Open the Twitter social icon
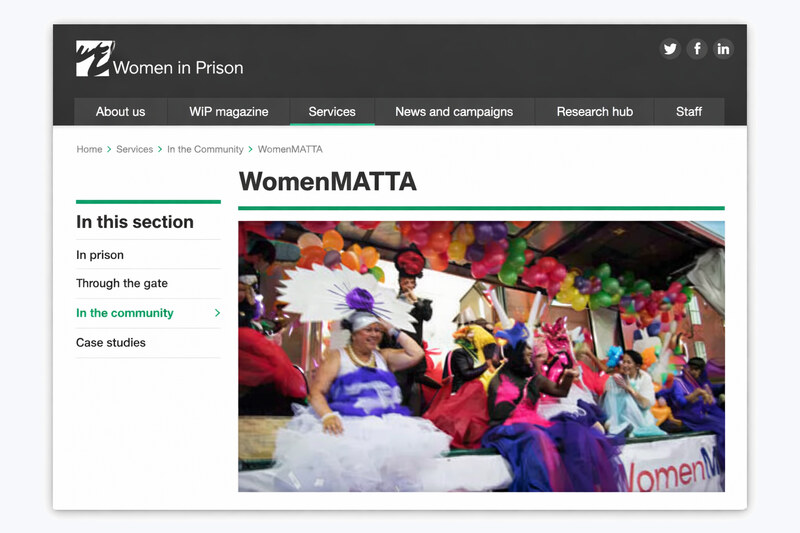Viewport: 800px width, 533px height. tap(670, 49)
